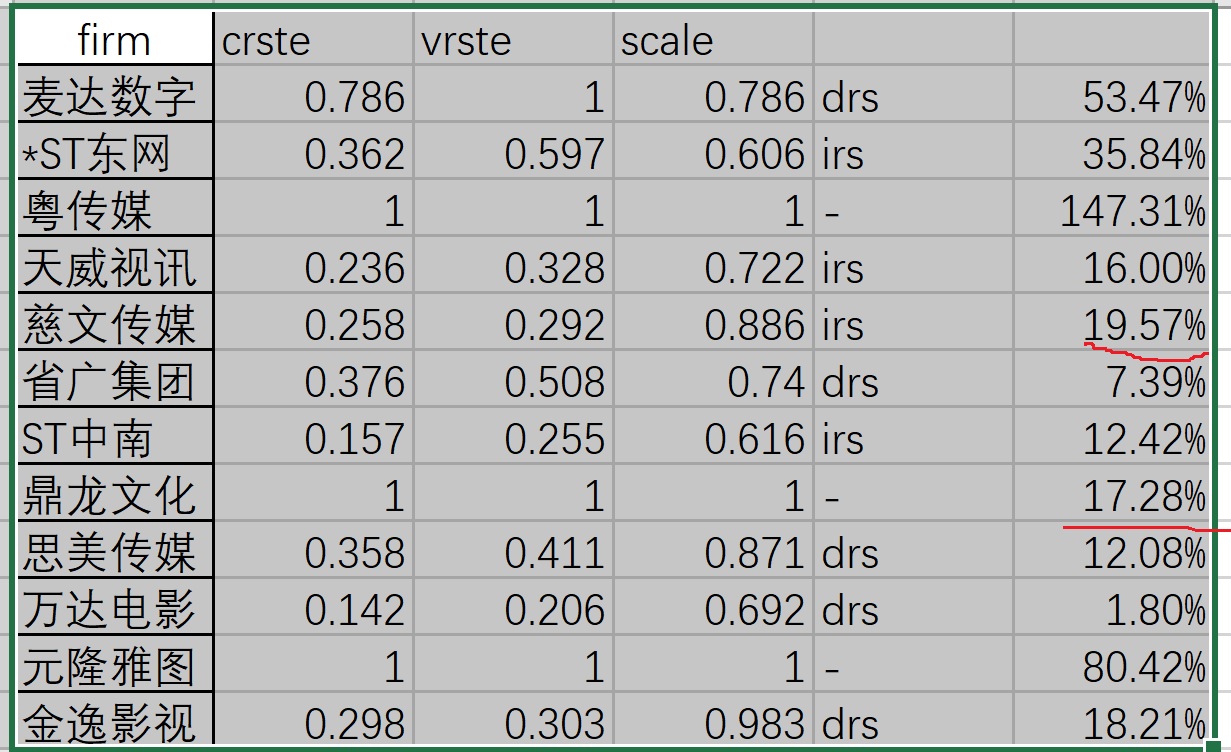
Task: Click the 万达电影 firm cell
Action: 114,610
